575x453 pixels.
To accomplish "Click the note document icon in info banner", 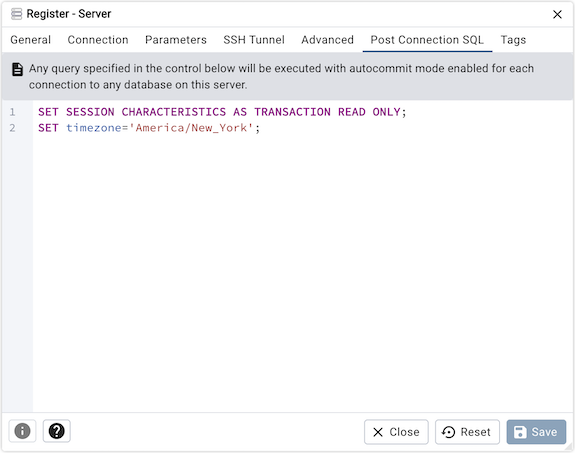I will 17,69.
